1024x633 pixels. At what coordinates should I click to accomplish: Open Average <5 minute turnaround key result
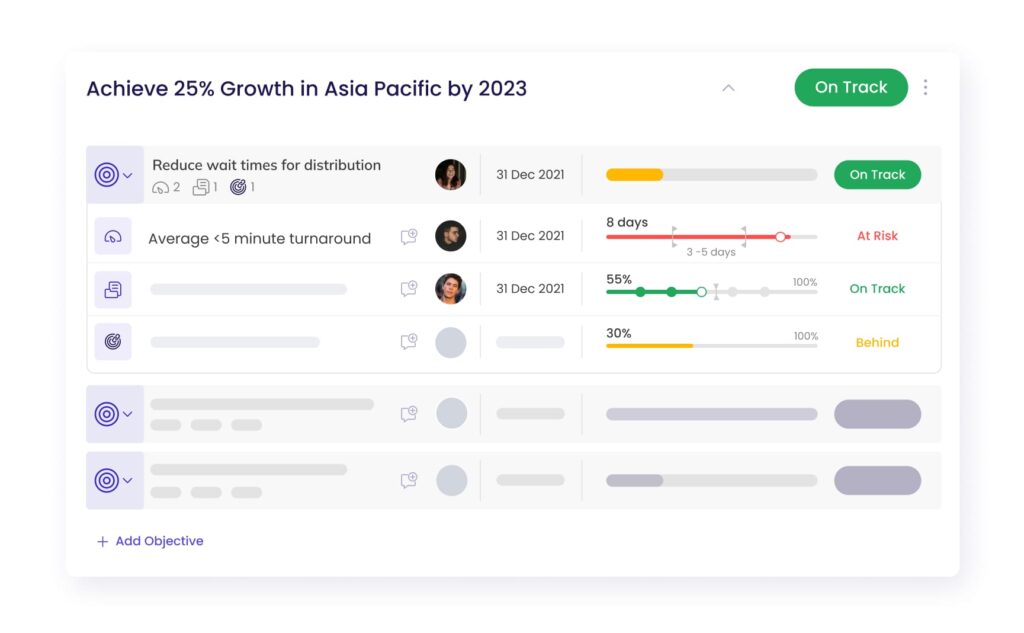coord(259,238)
